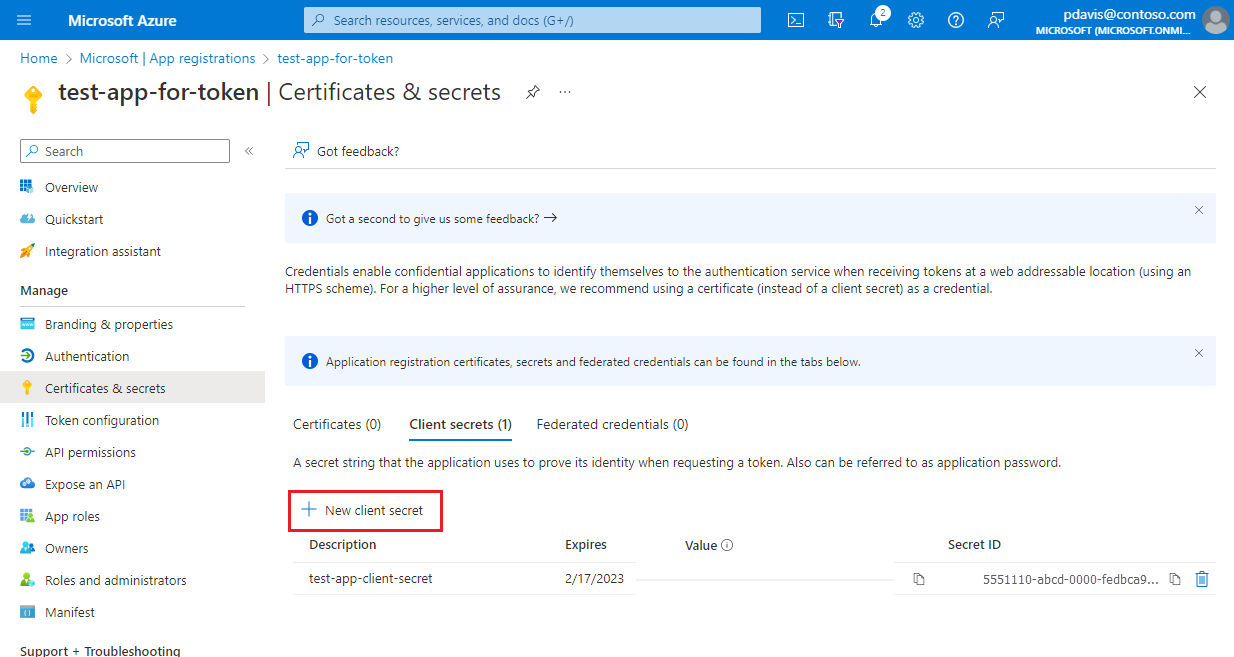The image size is (1234, 657).
Task: Switch to the Federated credentials (0) tab
Action: pos(612,424)
